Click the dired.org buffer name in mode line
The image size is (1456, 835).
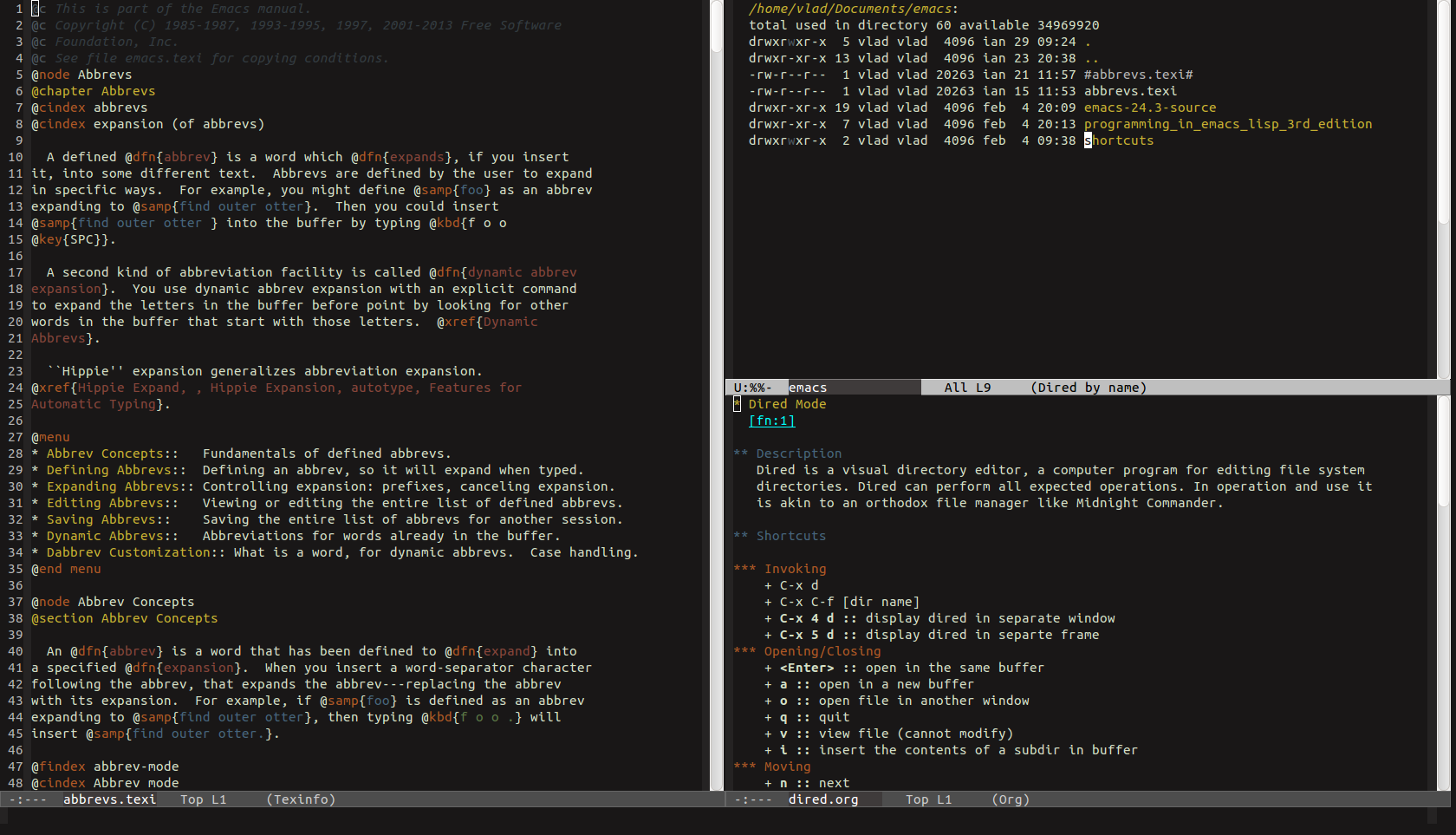tap(823, 799)
